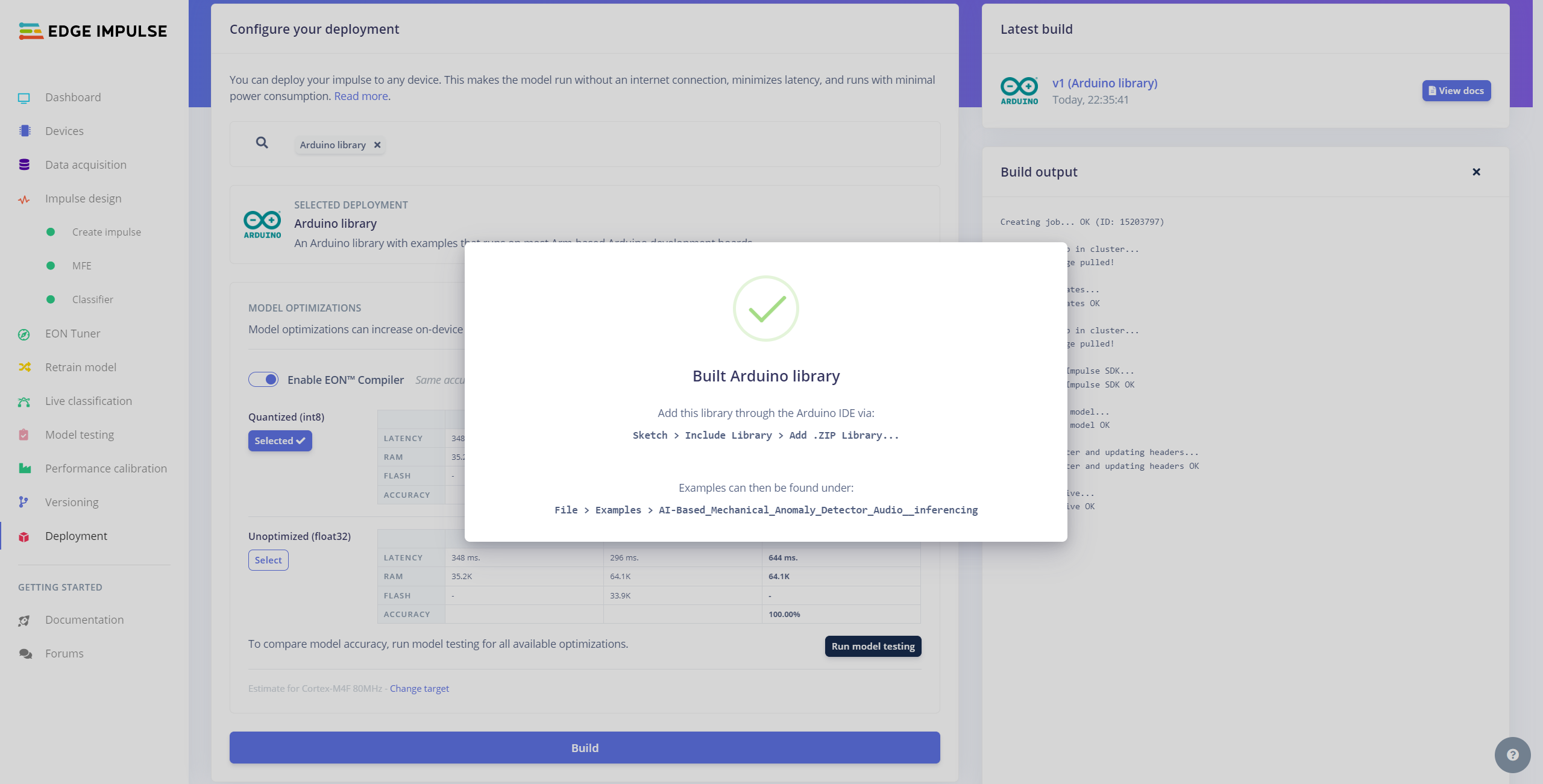The height and width of the screenshot is (784, 1543).
Task: Click the Dashboard icon in sidebar
Action: pos(24,97)
